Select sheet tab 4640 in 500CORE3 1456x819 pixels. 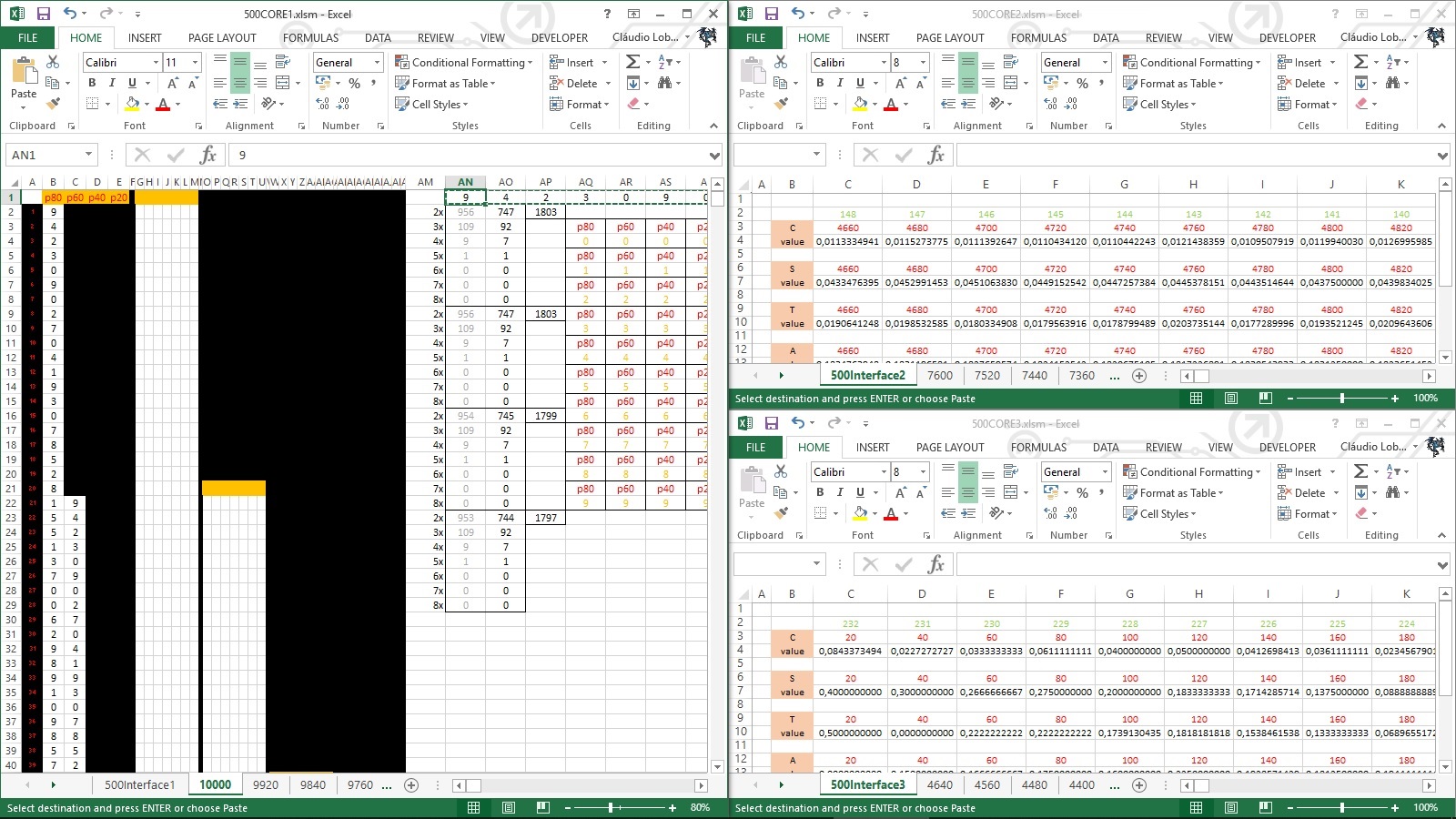tap(940, 784)
